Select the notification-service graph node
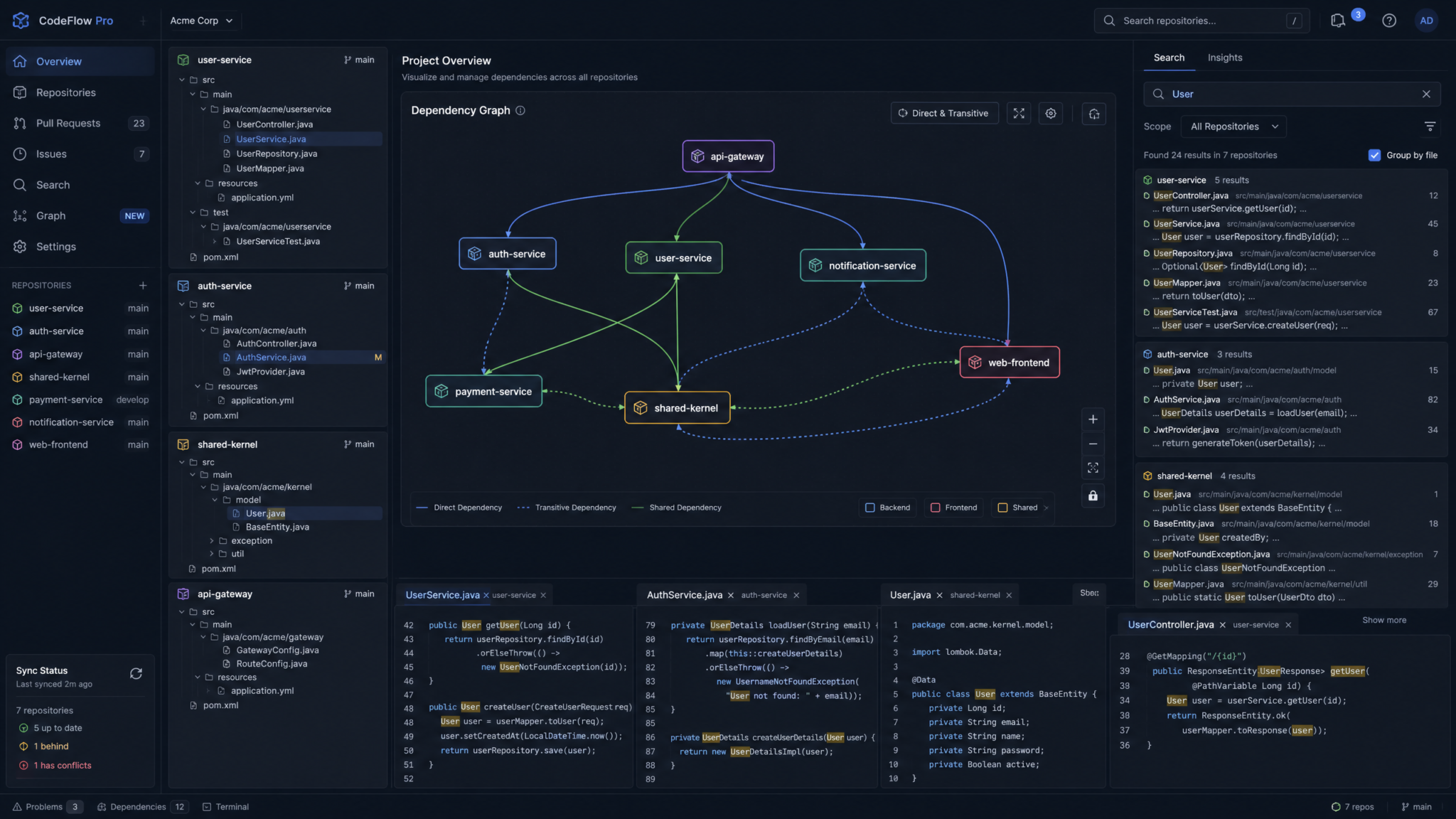Image resolution: width=1456 pixels, height=819 pixels. (863, 265)
